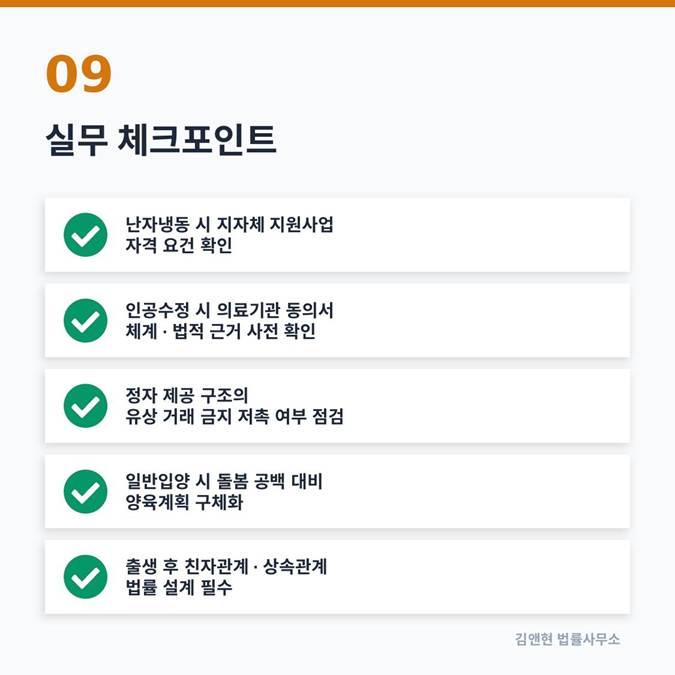Select the text 난자냉동 시 지자체 지원사업
Image resolution: width=675 pixels, height=675 pixels.
point(229,224)
